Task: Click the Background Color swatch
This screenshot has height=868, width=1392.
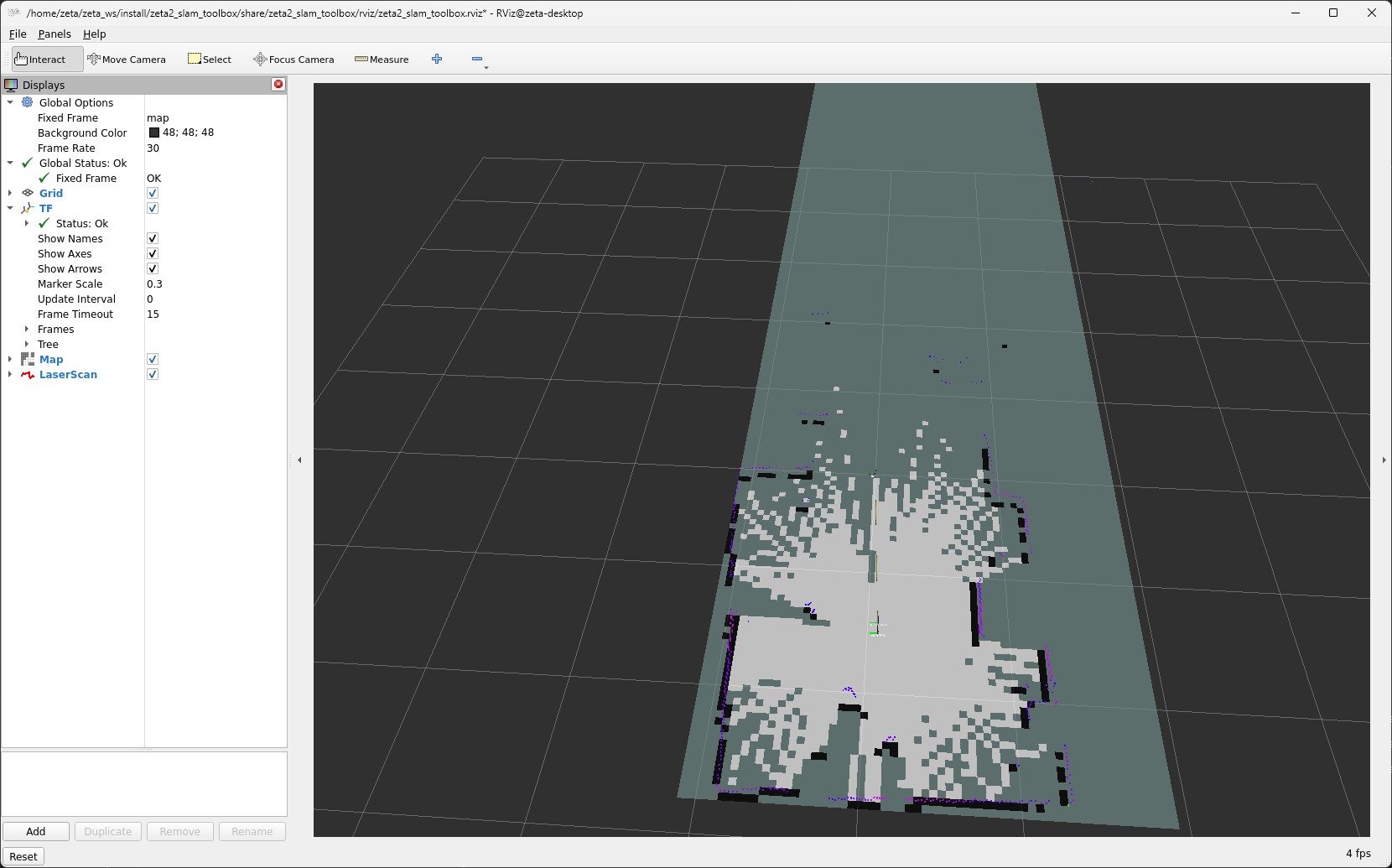Action: tap(154, 133)
